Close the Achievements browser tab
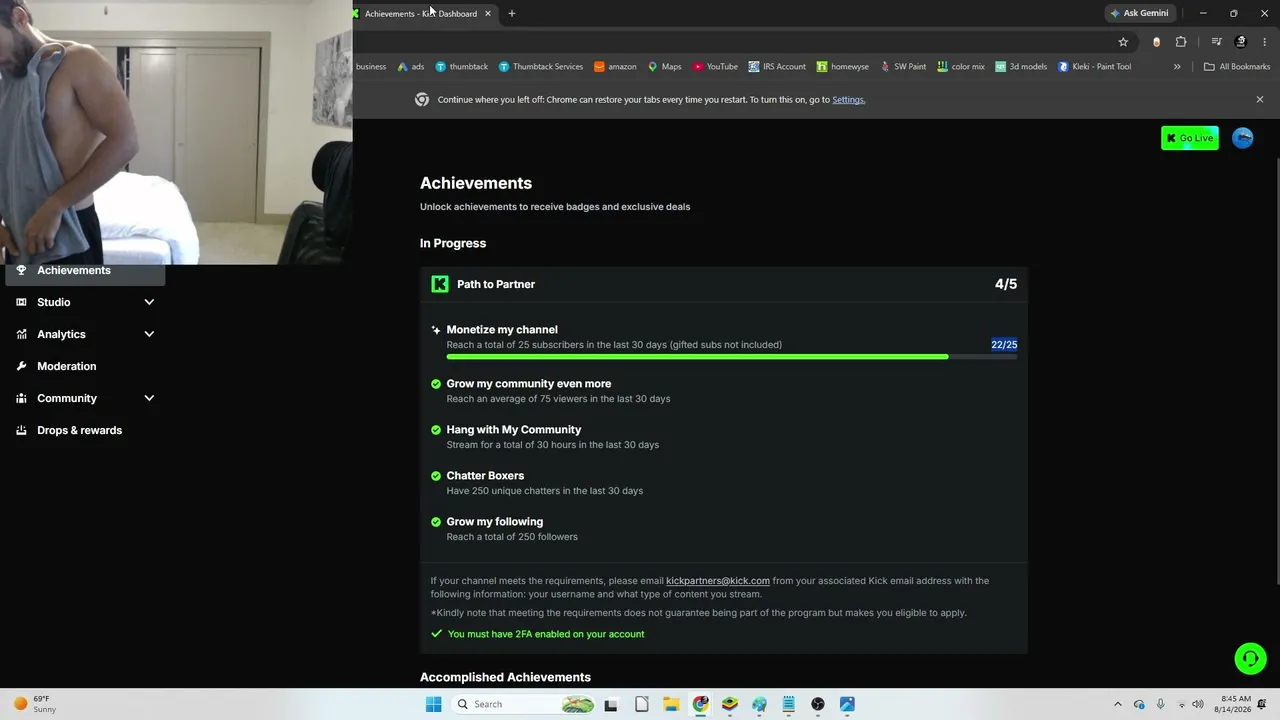This screenshot has height=720, width=1280. pos(488,13)
